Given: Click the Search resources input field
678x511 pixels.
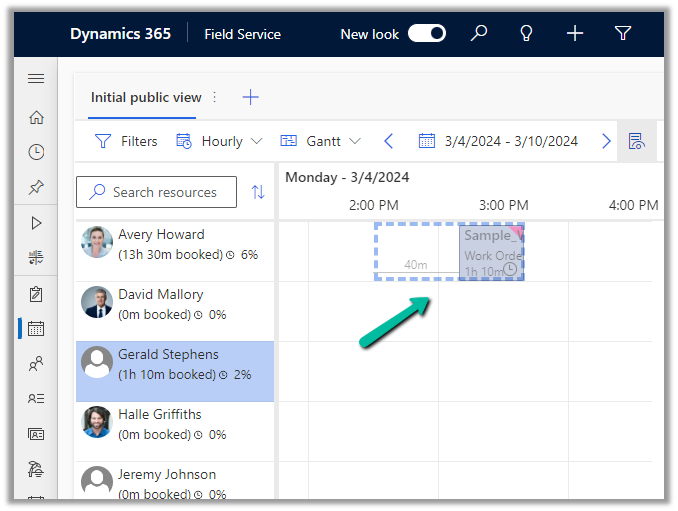Looking at the screenshot, I should click(x=164, y=192).
